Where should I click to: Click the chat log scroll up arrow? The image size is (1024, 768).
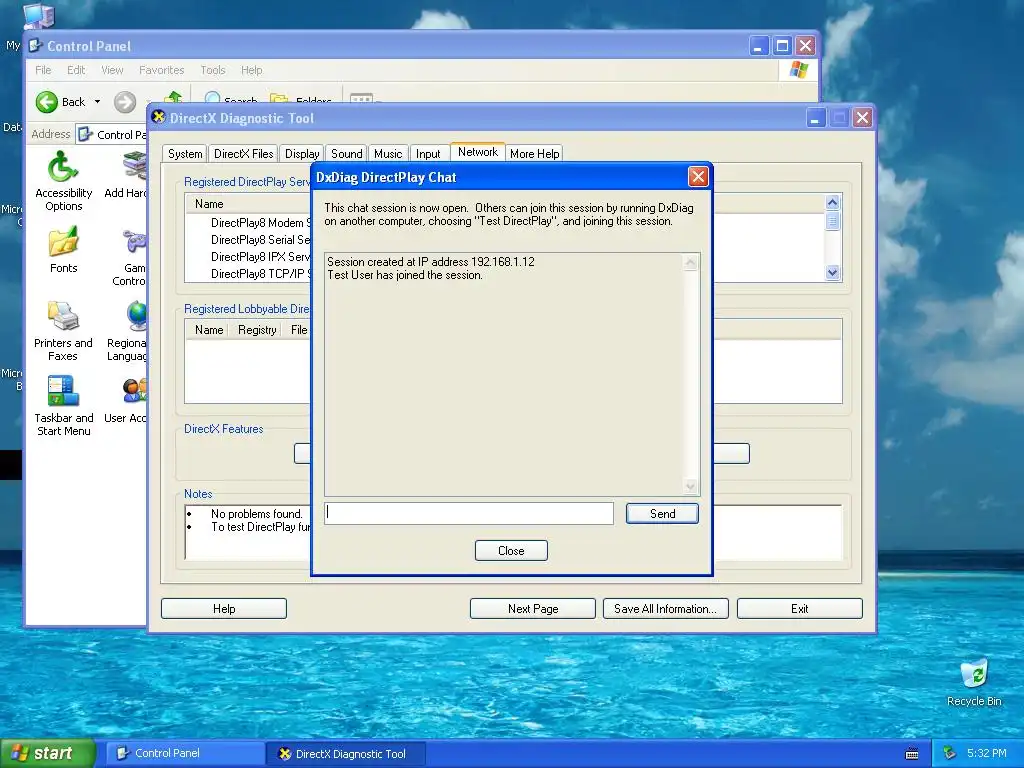(690, 263)
